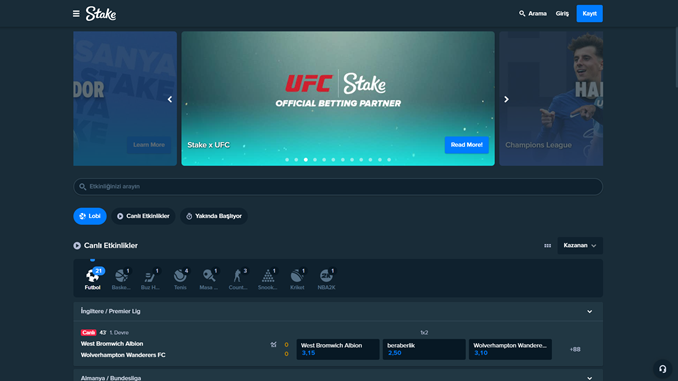Select the third active carousel dot
Viewport: 678px width, 381px height.
pyautogui.click(x=306, y=160)
